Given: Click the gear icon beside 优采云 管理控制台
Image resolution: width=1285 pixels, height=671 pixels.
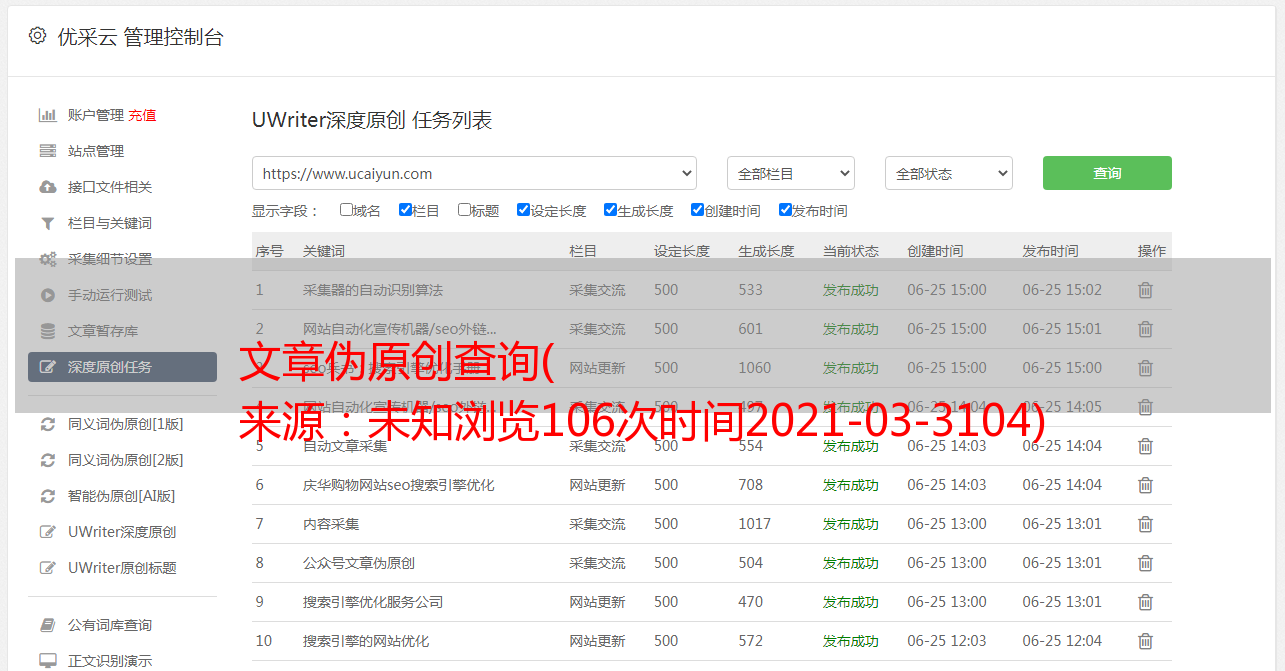Looking at the screenshot, I should (37, 36).
